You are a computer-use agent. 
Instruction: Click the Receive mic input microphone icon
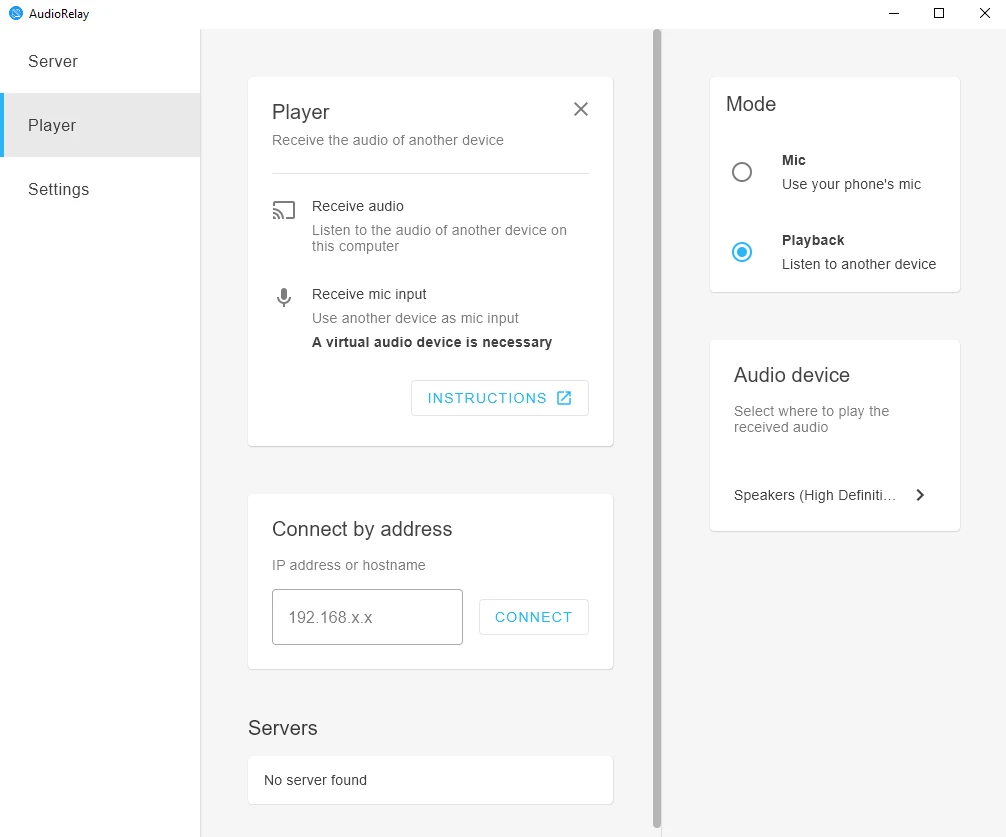284,298
